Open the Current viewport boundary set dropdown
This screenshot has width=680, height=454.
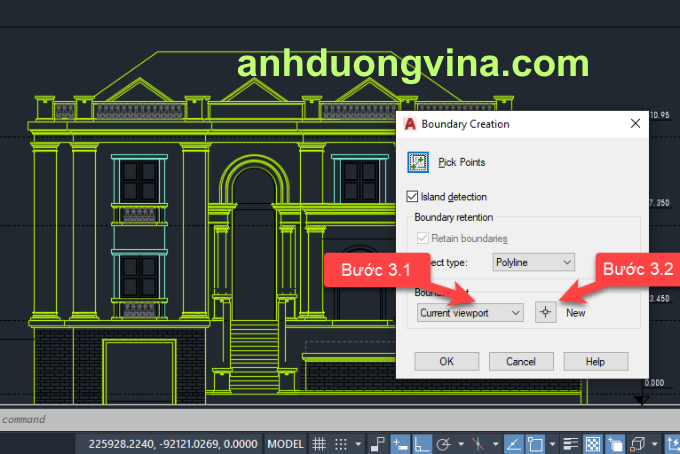pyautogui.click(x=470, y=313)
